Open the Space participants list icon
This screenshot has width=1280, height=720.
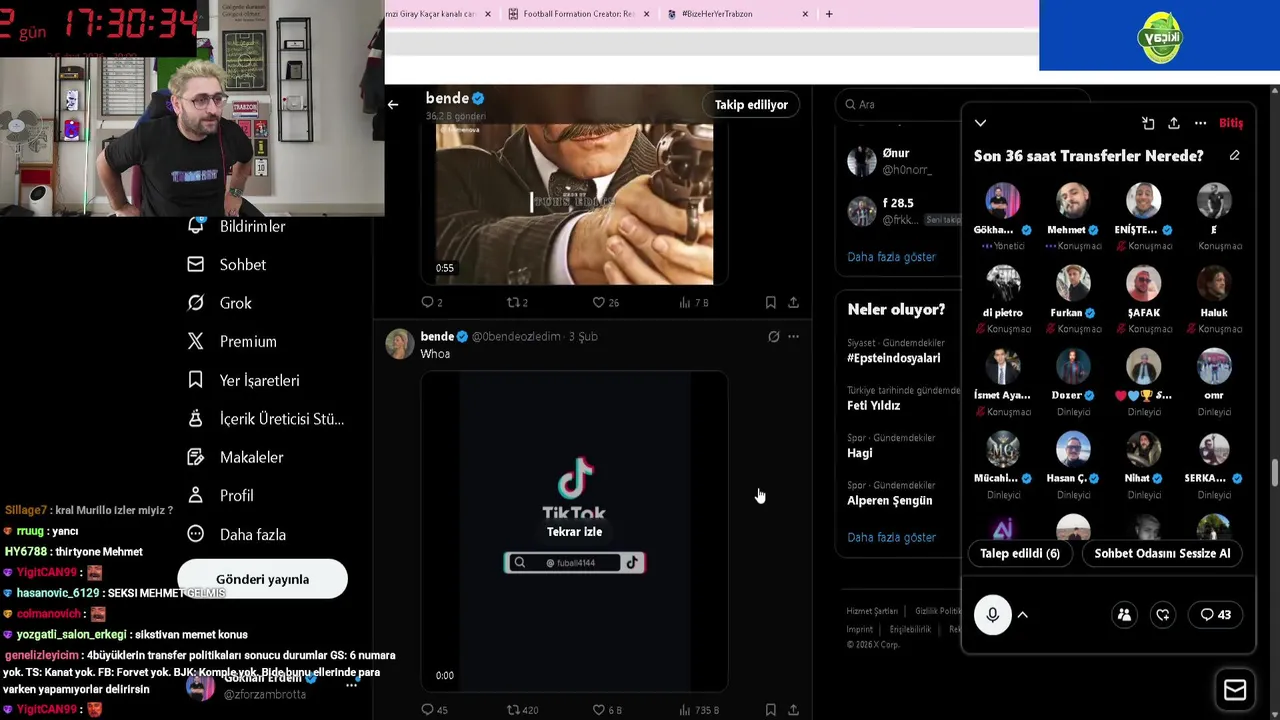coord(1124,615)
